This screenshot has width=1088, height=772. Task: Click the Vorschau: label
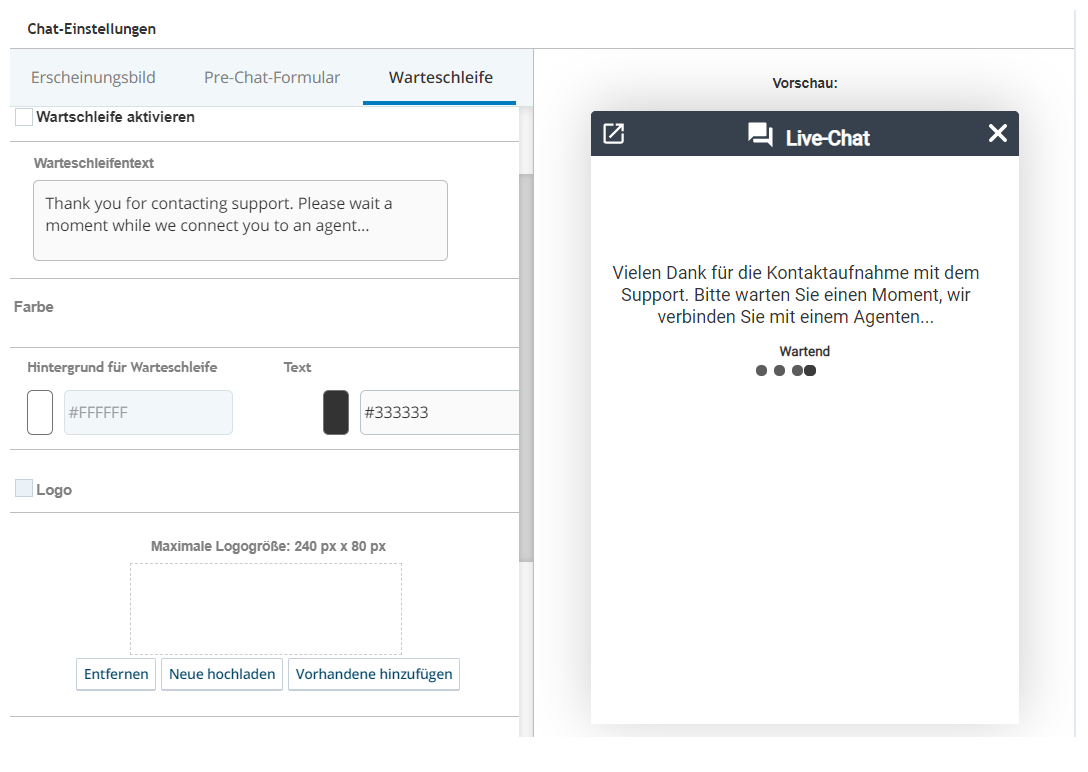805,83
